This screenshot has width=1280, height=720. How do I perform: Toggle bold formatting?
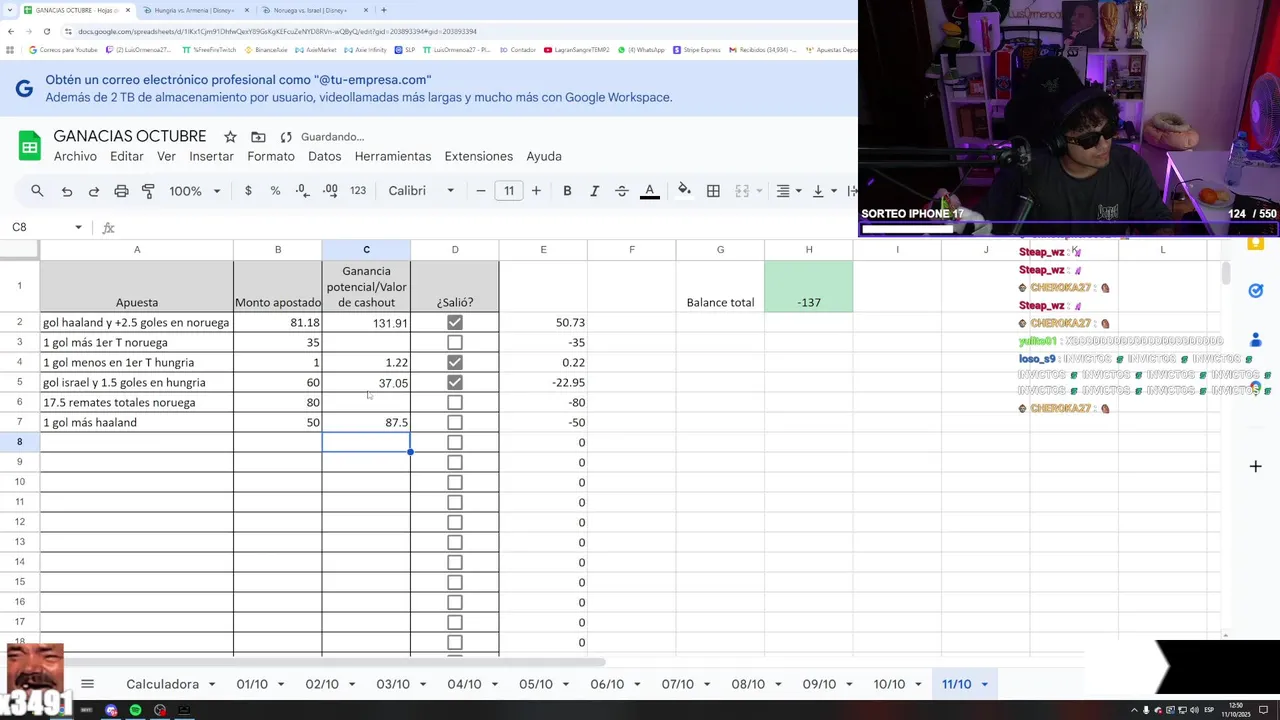567,191
